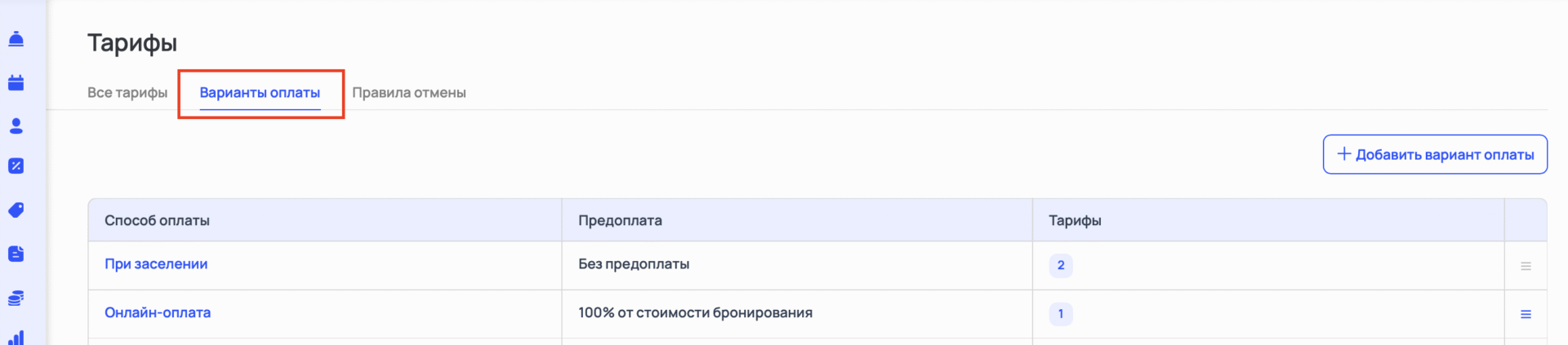Screen dimensions: 1568x345
Task: Open row menu for Онлайн-оплата
Action: tap(1526, 314)
